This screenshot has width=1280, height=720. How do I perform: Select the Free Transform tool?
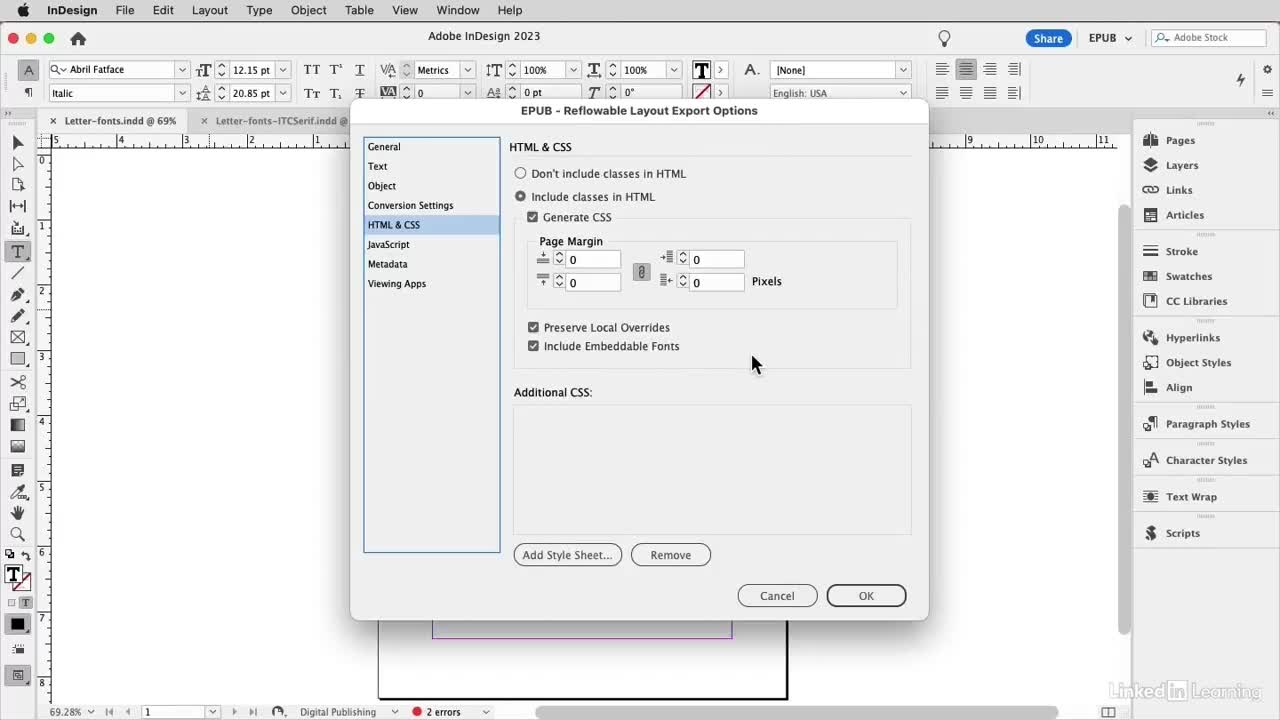(17, 404)
